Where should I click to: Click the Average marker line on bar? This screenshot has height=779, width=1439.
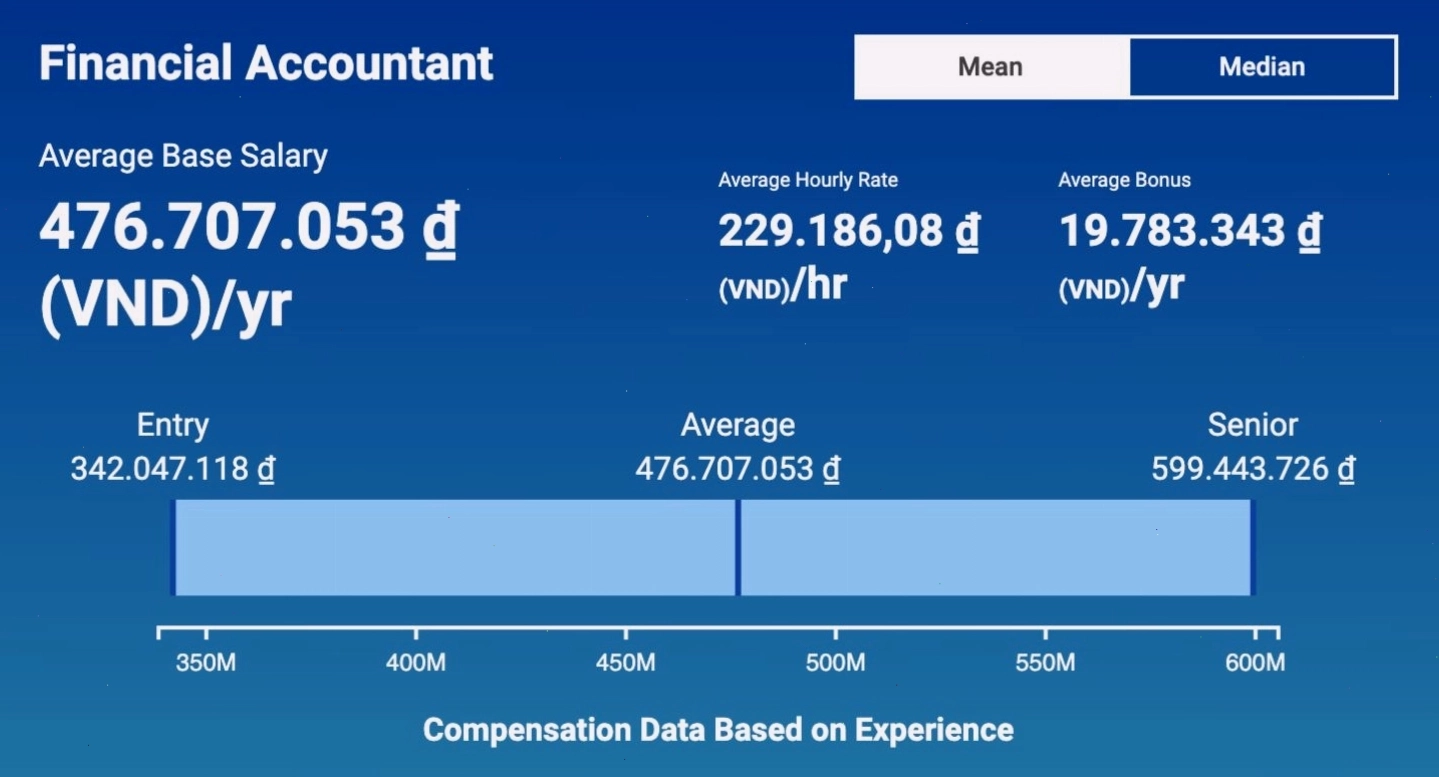(x=738, y=547)
